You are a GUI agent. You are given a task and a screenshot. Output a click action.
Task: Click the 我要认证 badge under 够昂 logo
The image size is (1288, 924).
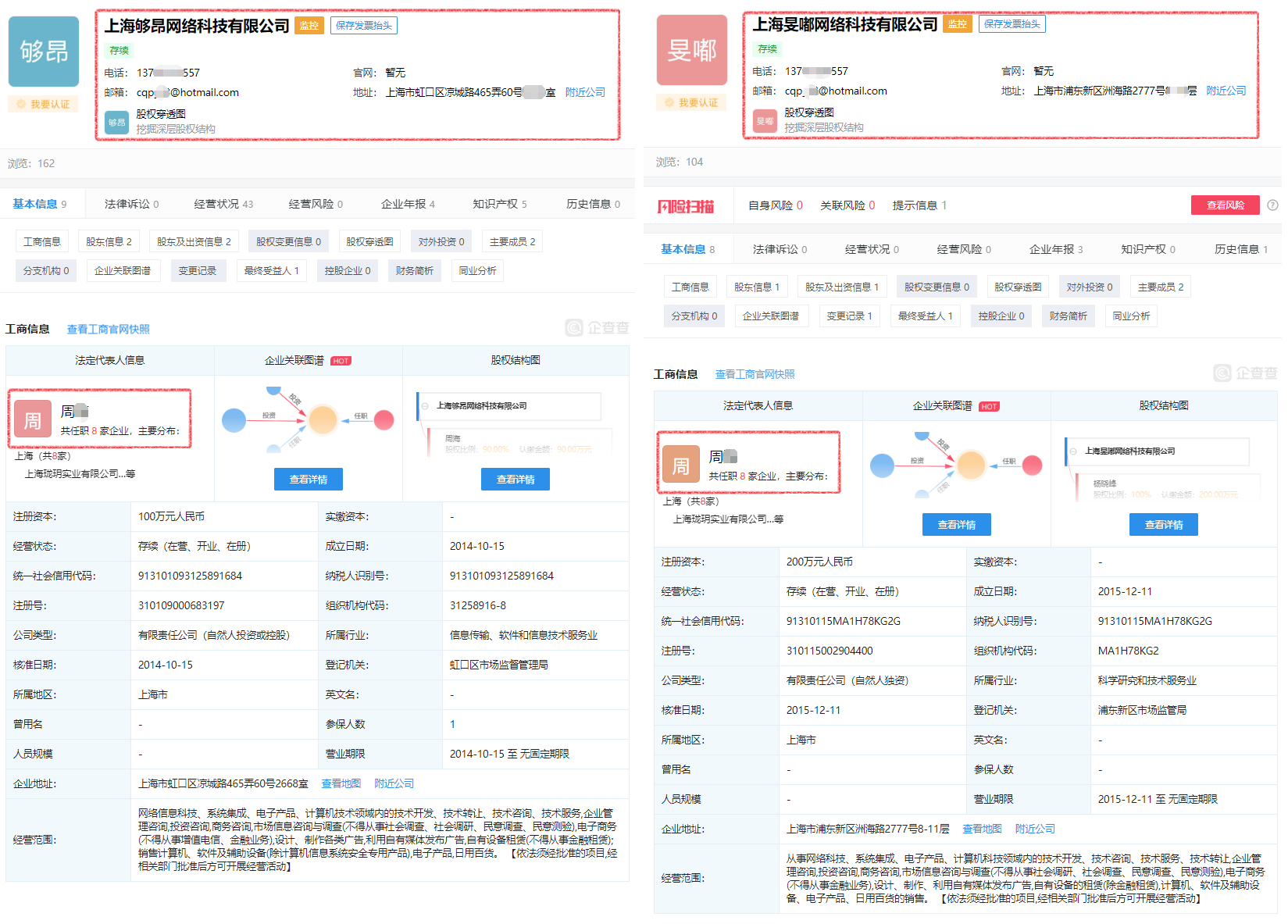tap(44, 104)
